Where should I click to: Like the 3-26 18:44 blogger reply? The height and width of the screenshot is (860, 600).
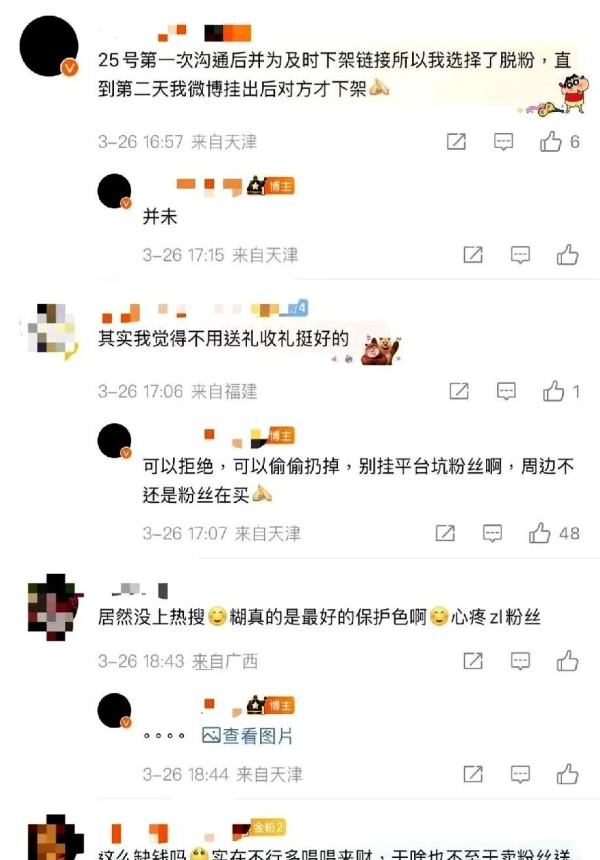pos(567,774)
